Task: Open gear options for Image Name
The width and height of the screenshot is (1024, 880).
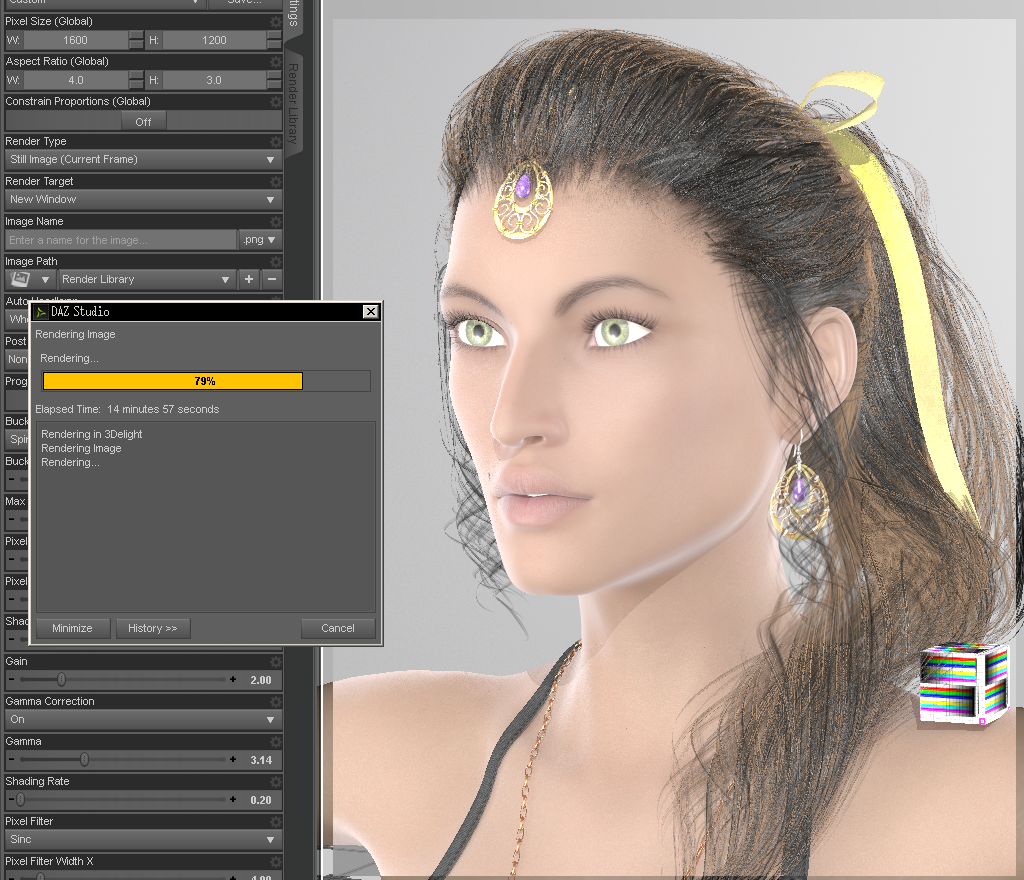Action: point(276,221)
